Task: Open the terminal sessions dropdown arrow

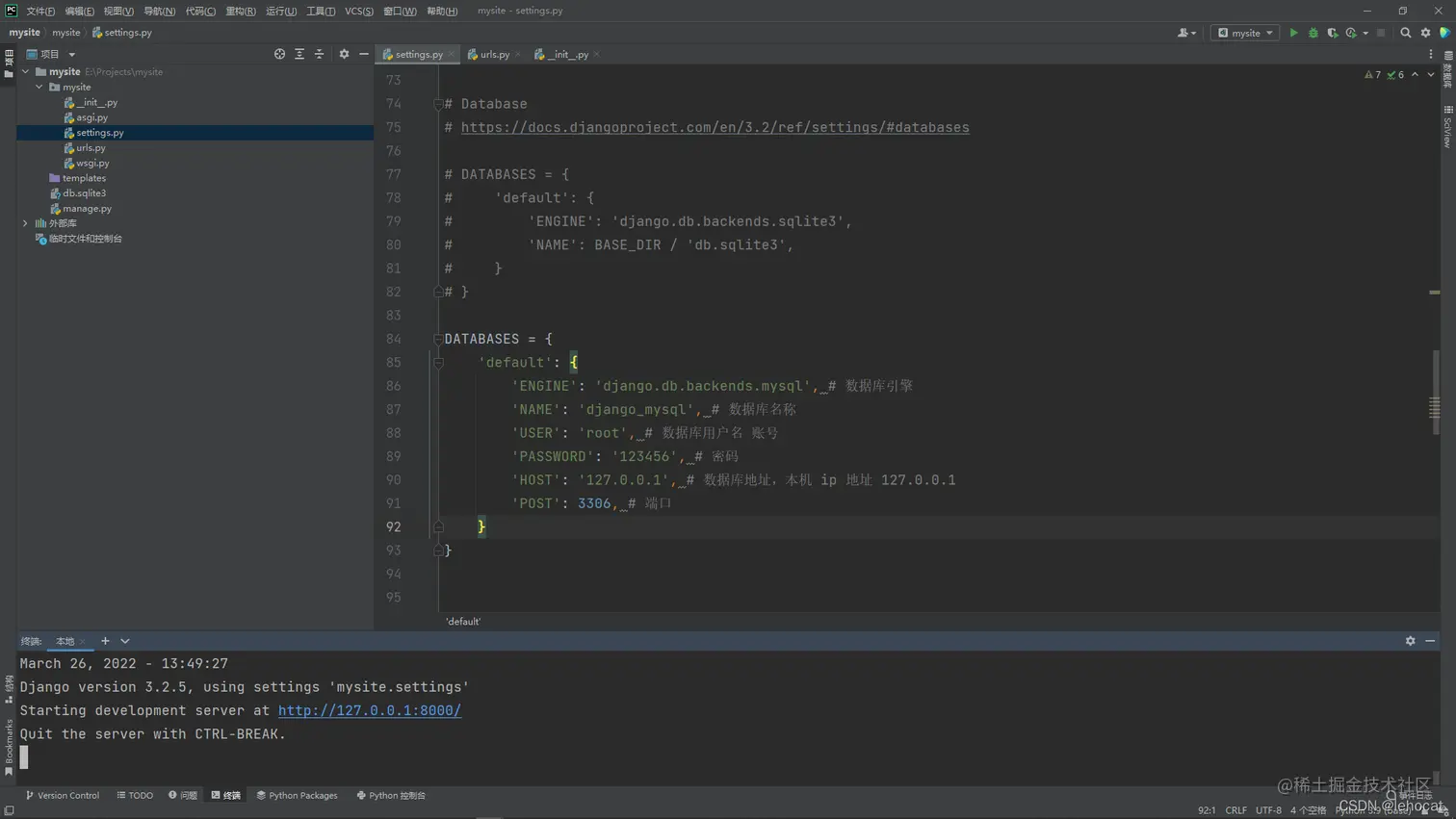Action: (125, 641)
